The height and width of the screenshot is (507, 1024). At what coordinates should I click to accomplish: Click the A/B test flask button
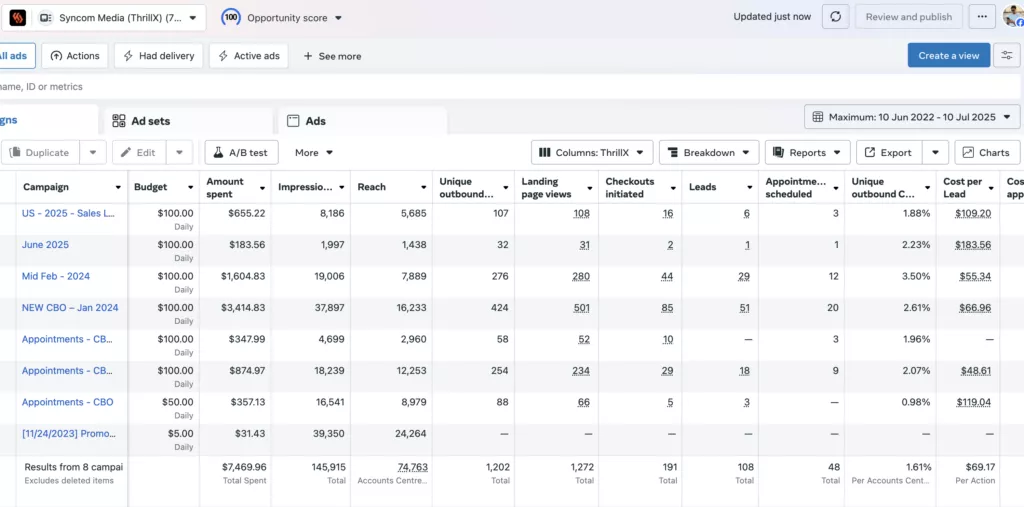pos(241,153)
